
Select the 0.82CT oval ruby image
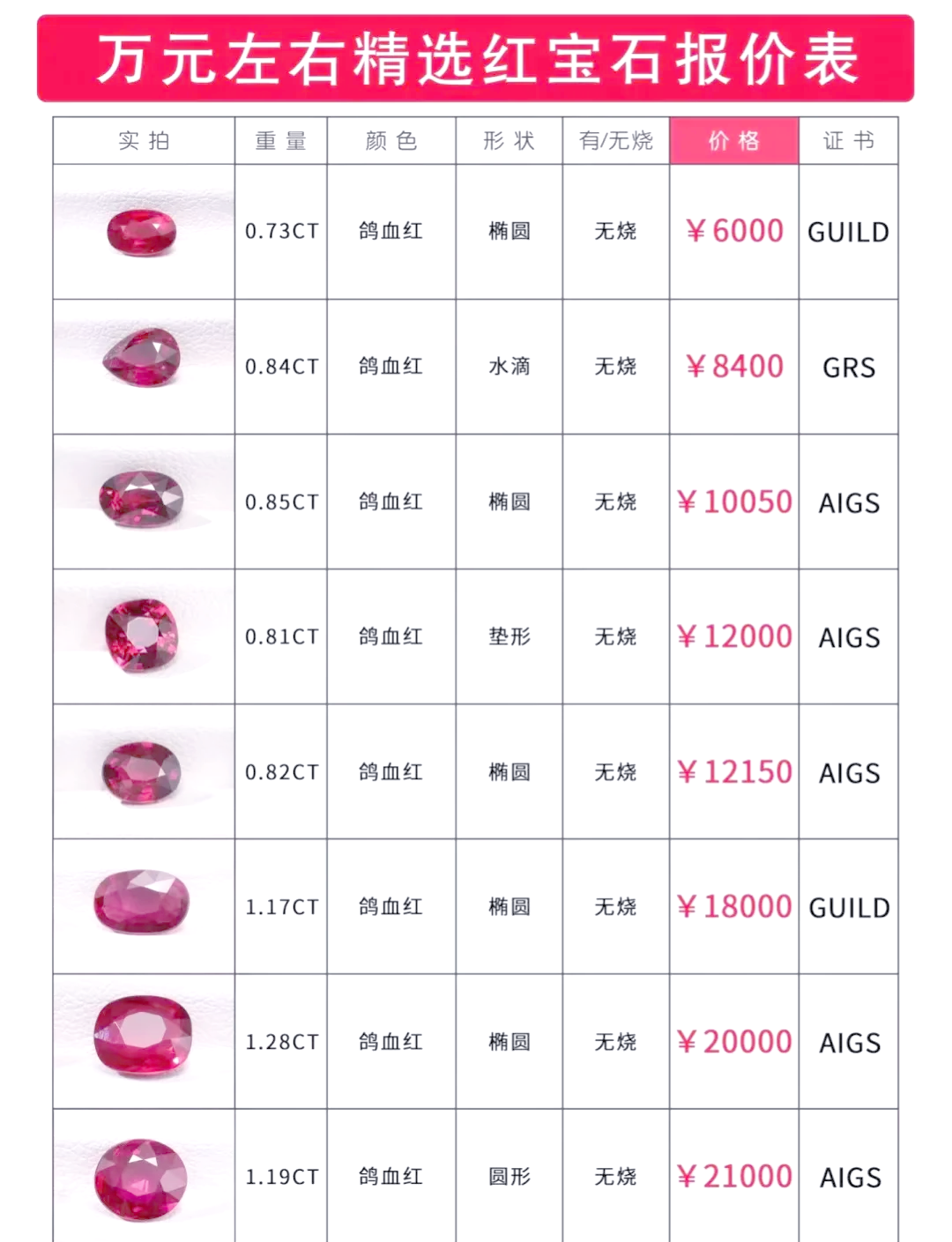point(144,771)
